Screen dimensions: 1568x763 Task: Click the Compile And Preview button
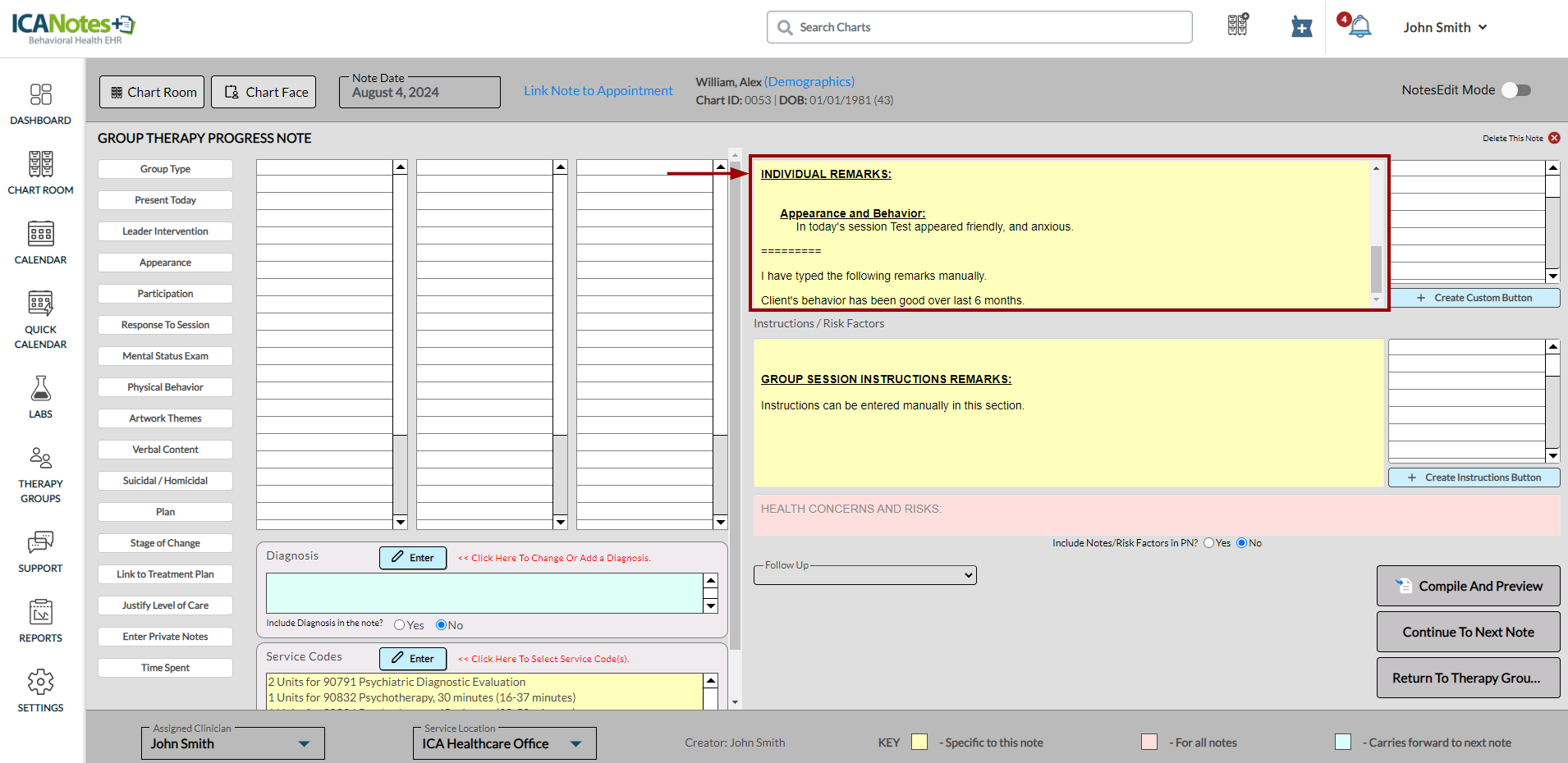tap(1468, 586)
